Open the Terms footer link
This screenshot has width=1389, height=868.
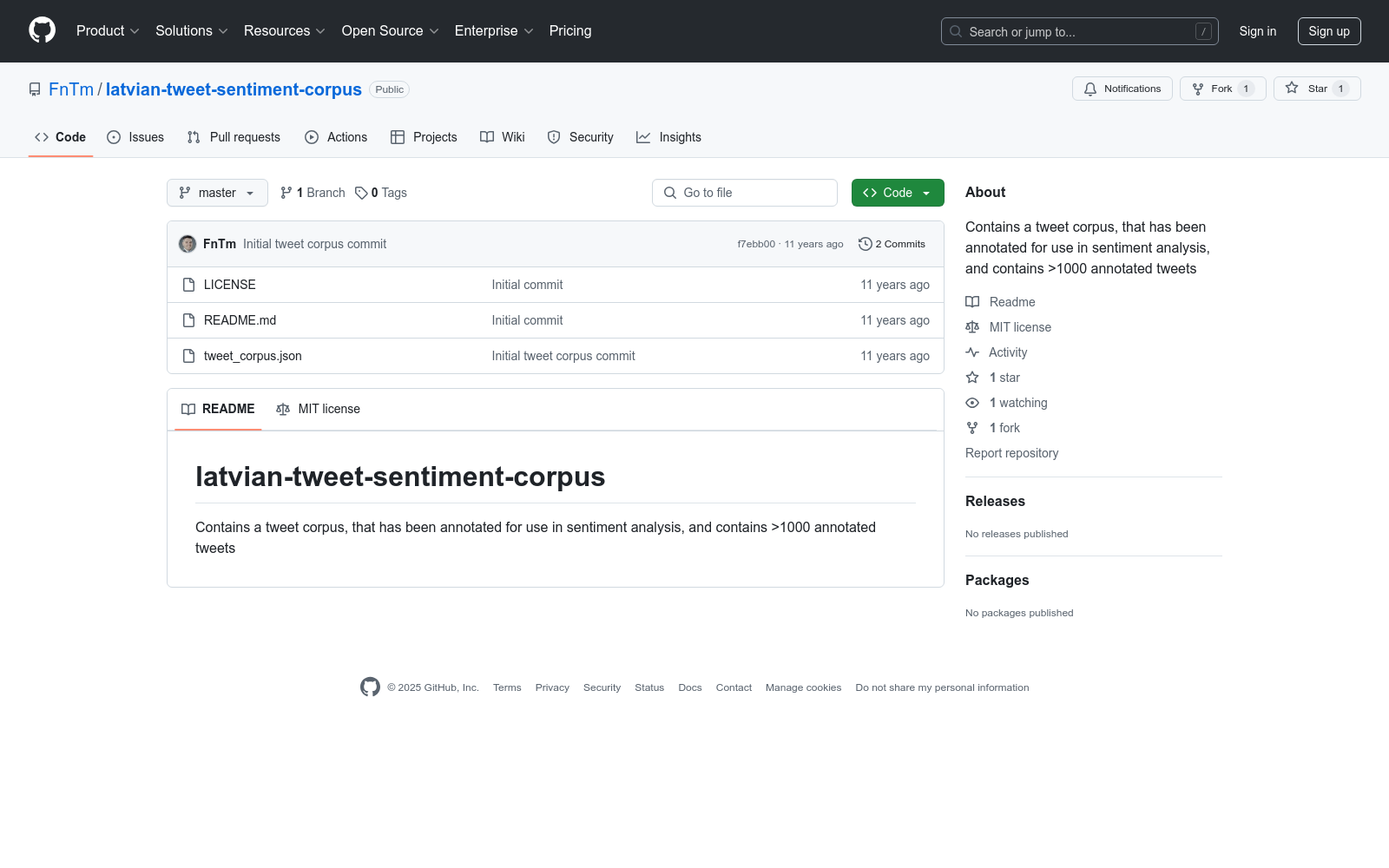(x=507, y=687)
